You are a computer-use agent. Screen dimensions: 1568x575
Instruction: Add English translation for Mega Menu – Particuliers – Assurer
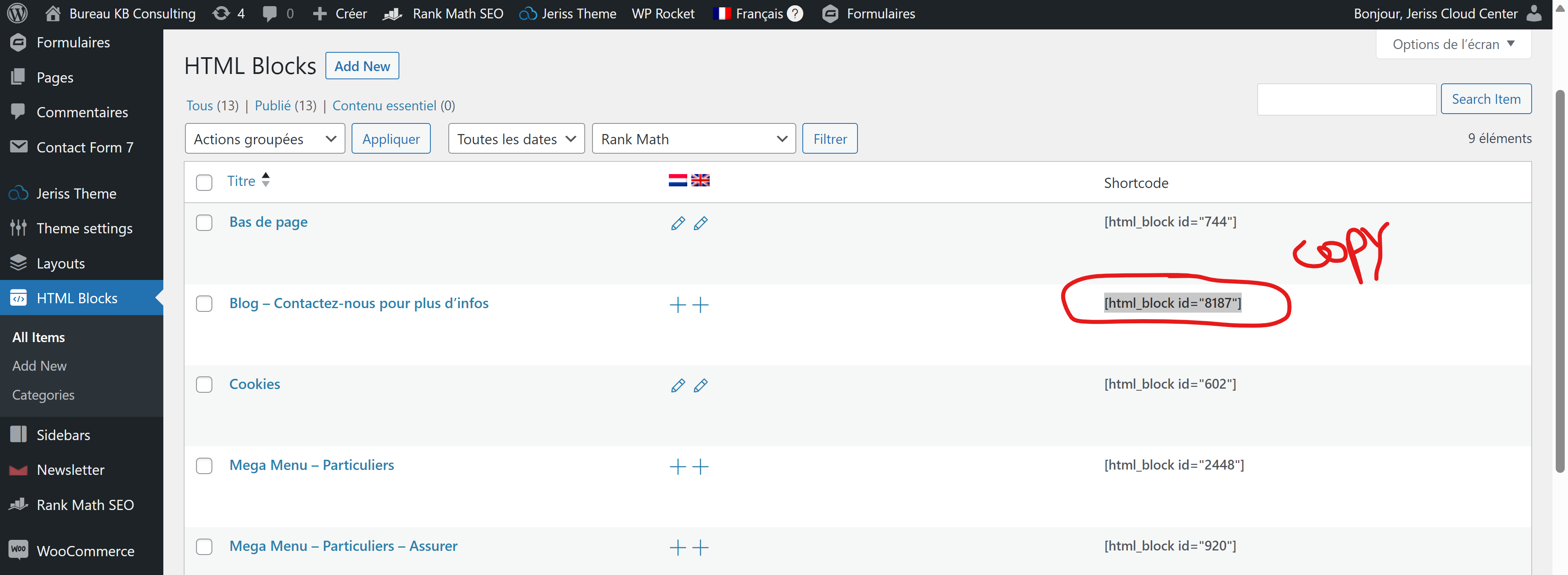(x=701, y=548)
